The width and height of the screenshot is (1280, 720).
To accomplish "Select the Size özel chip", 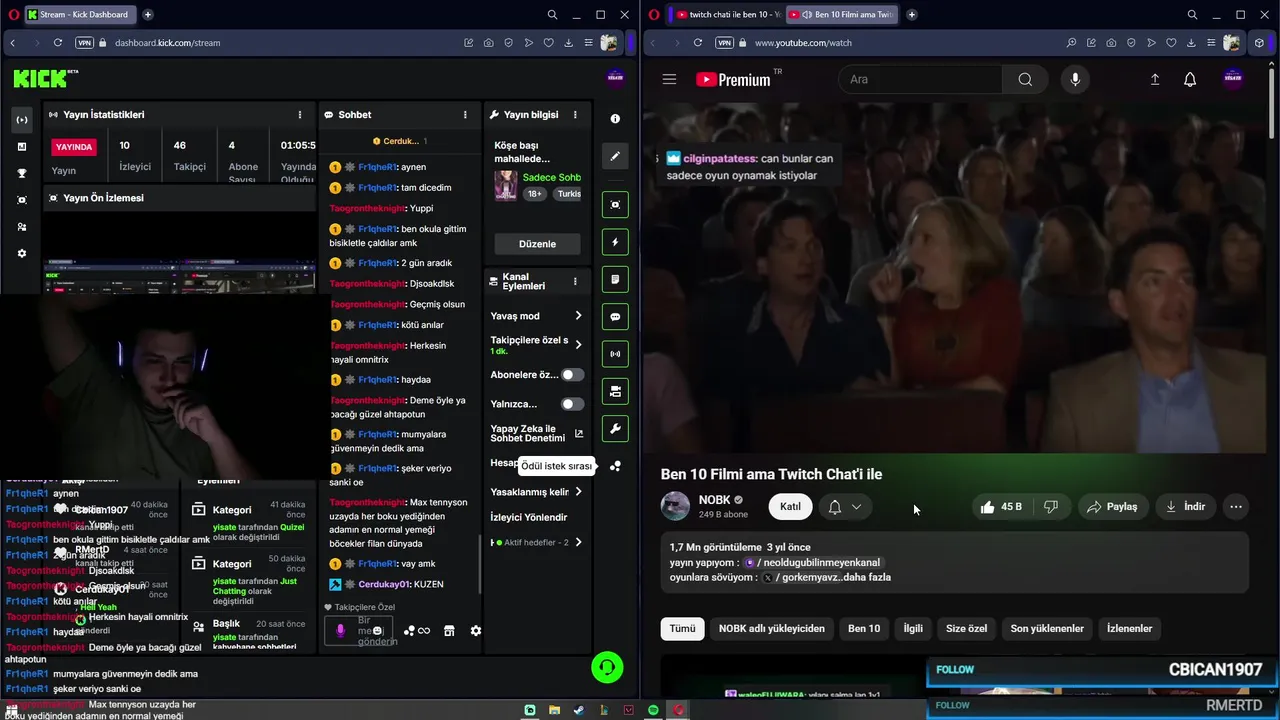I will tap(966, 629).
